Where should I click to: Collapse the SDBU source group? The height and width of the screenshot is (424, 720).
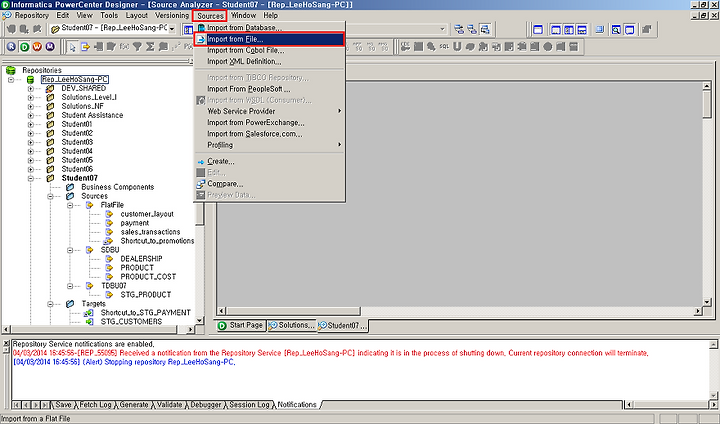click(x=70, y=250)
